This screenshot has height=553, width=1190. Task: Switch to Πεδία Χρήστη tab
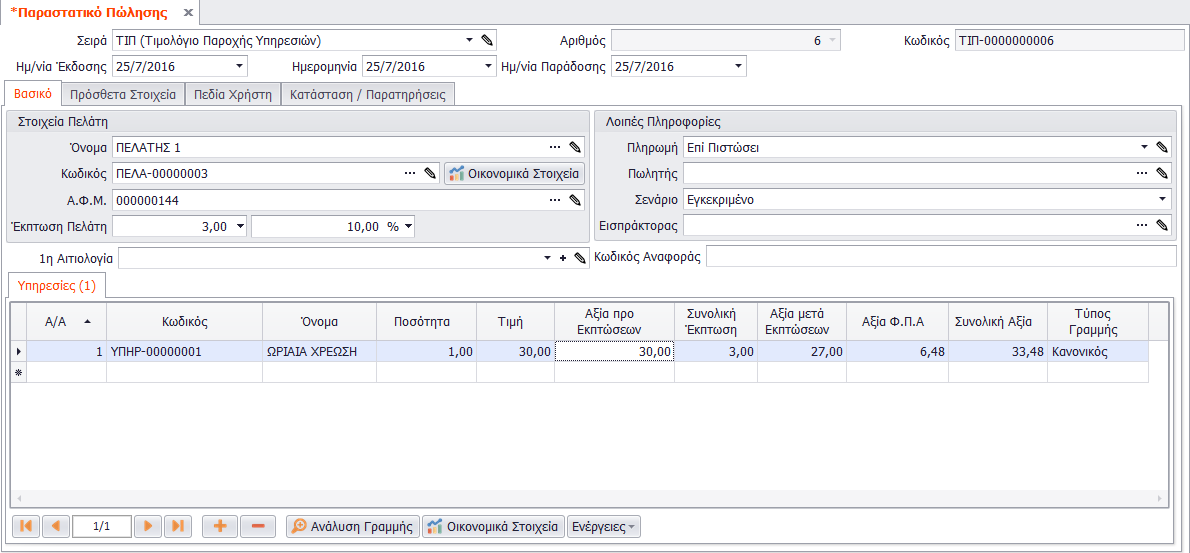coord(232,95)
